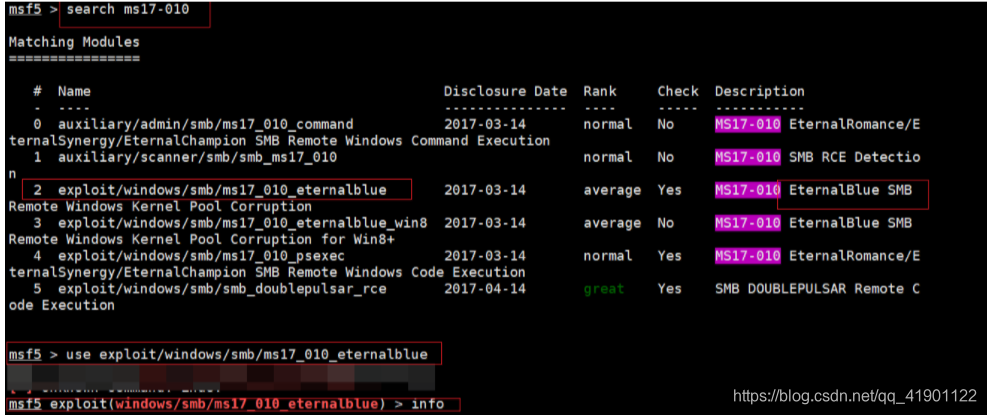
Task: Click the 'info' command at bottom
Action: click(x=427, y=404)
